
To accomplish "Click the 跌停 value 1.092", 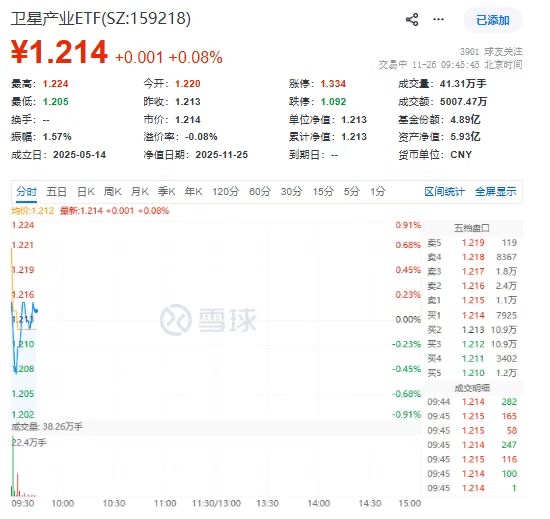I will point(333,102).
